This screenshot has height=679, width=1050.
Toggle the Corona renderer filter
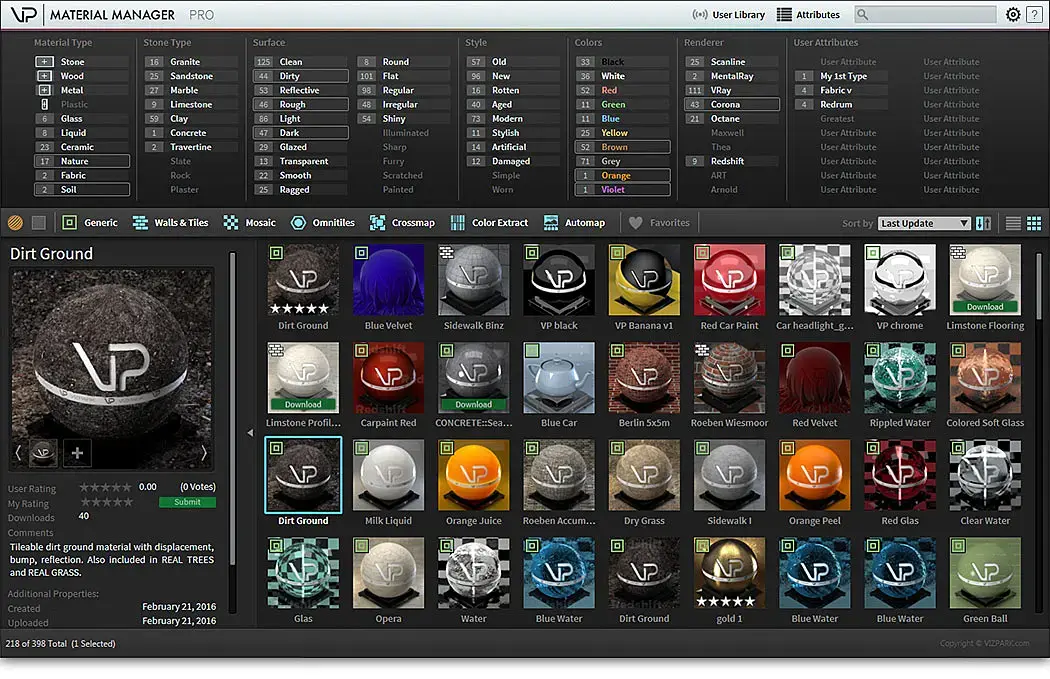(x=732, y=104)
